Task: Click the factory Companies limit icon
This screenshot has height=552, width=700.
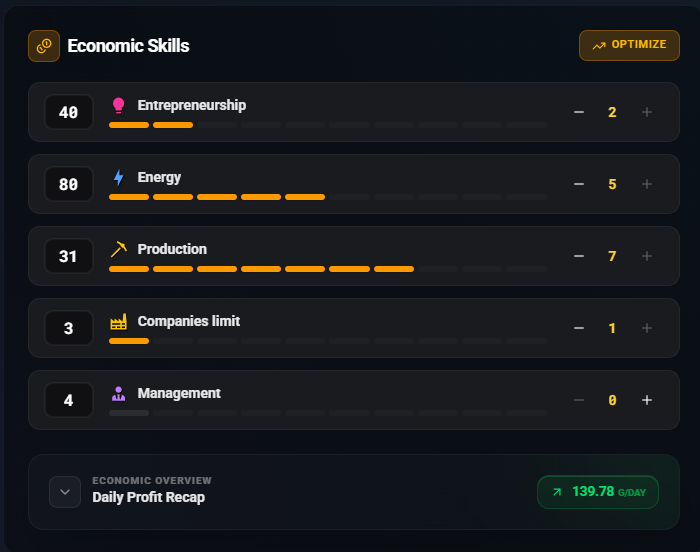Action: pos(118,322)
